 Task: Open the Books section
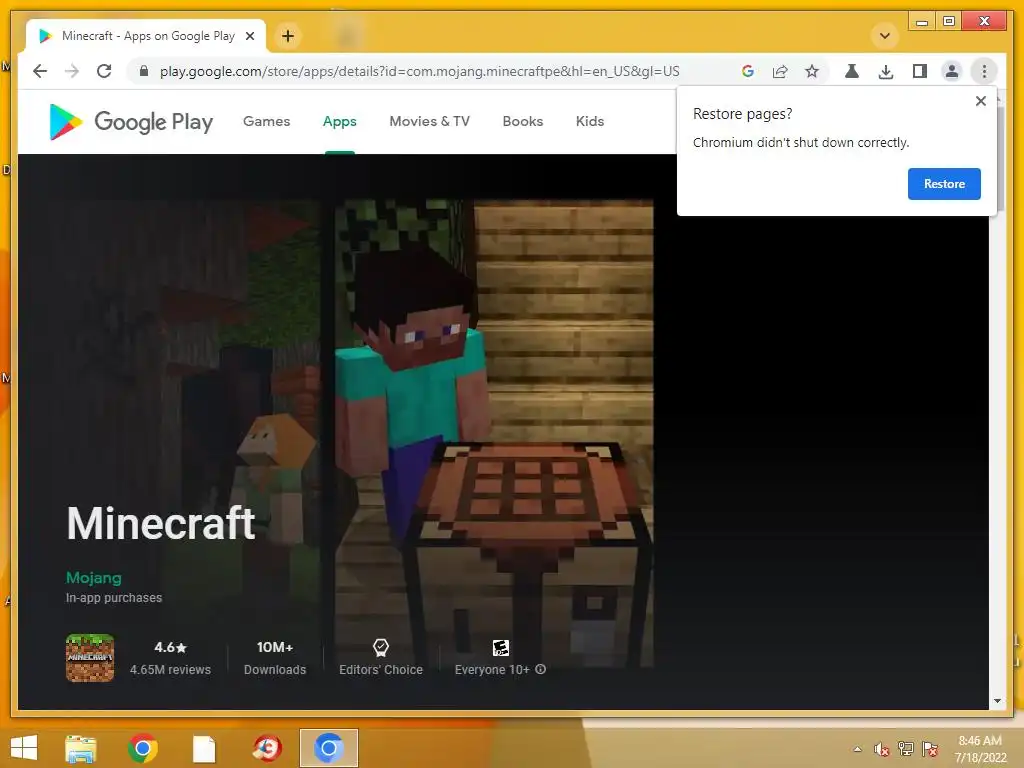[522, 121]
